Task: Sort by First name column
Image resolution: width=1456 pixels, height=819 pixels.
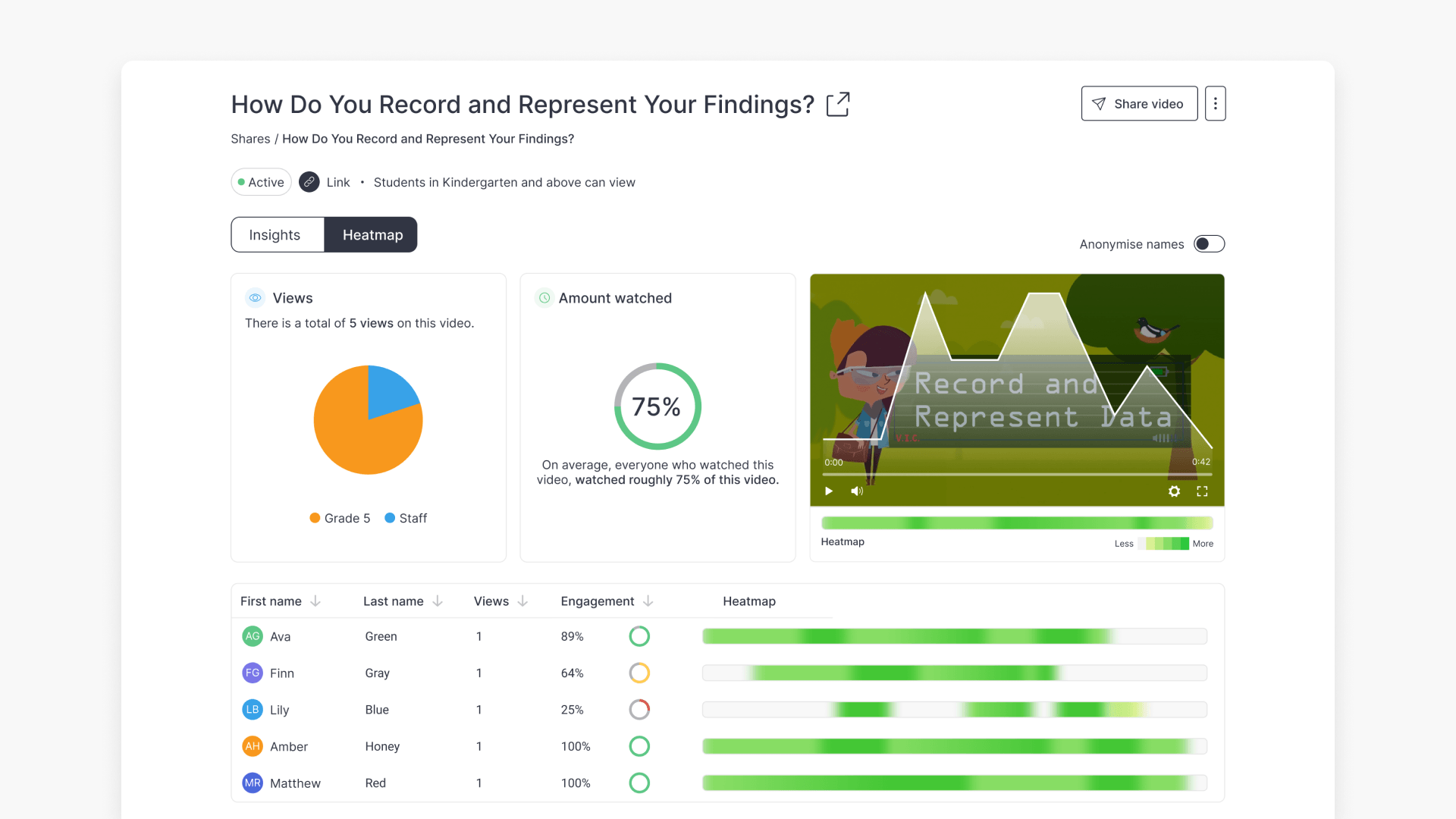Action: point(315,601)
